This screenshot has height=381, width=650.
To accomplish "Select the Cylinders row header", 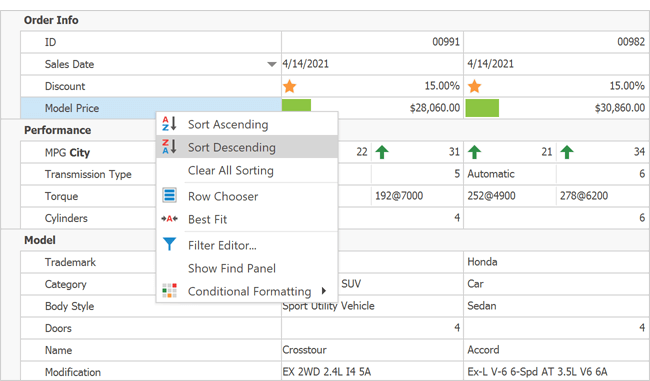I will point(88,218).
